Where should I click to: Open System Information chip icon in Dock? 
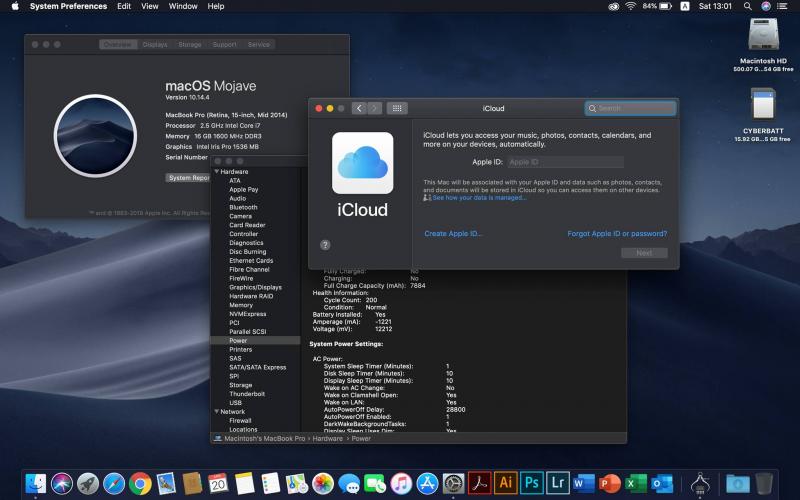tap(700, 483)
